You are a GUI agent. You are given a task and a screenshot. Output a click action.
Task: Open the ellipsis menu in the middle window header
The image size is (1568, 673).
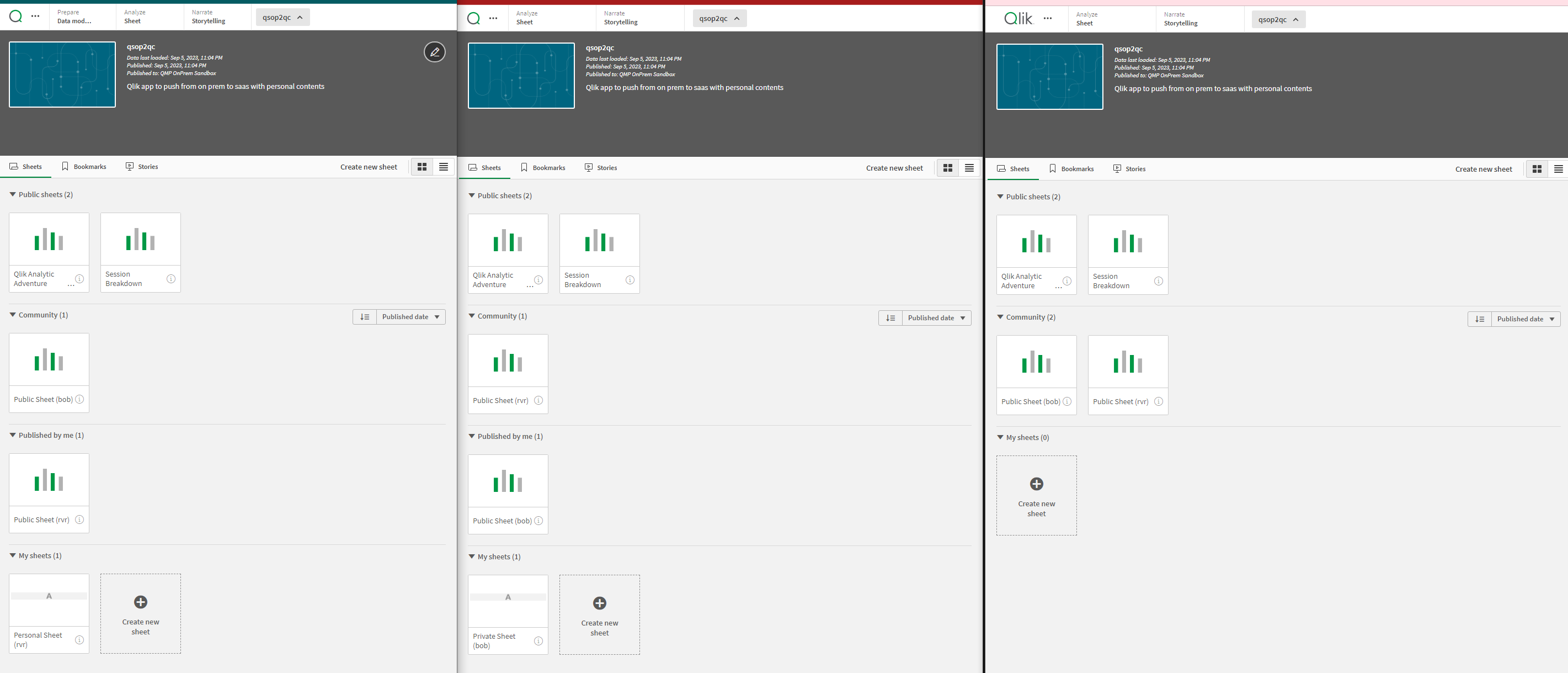coord(493,18)
